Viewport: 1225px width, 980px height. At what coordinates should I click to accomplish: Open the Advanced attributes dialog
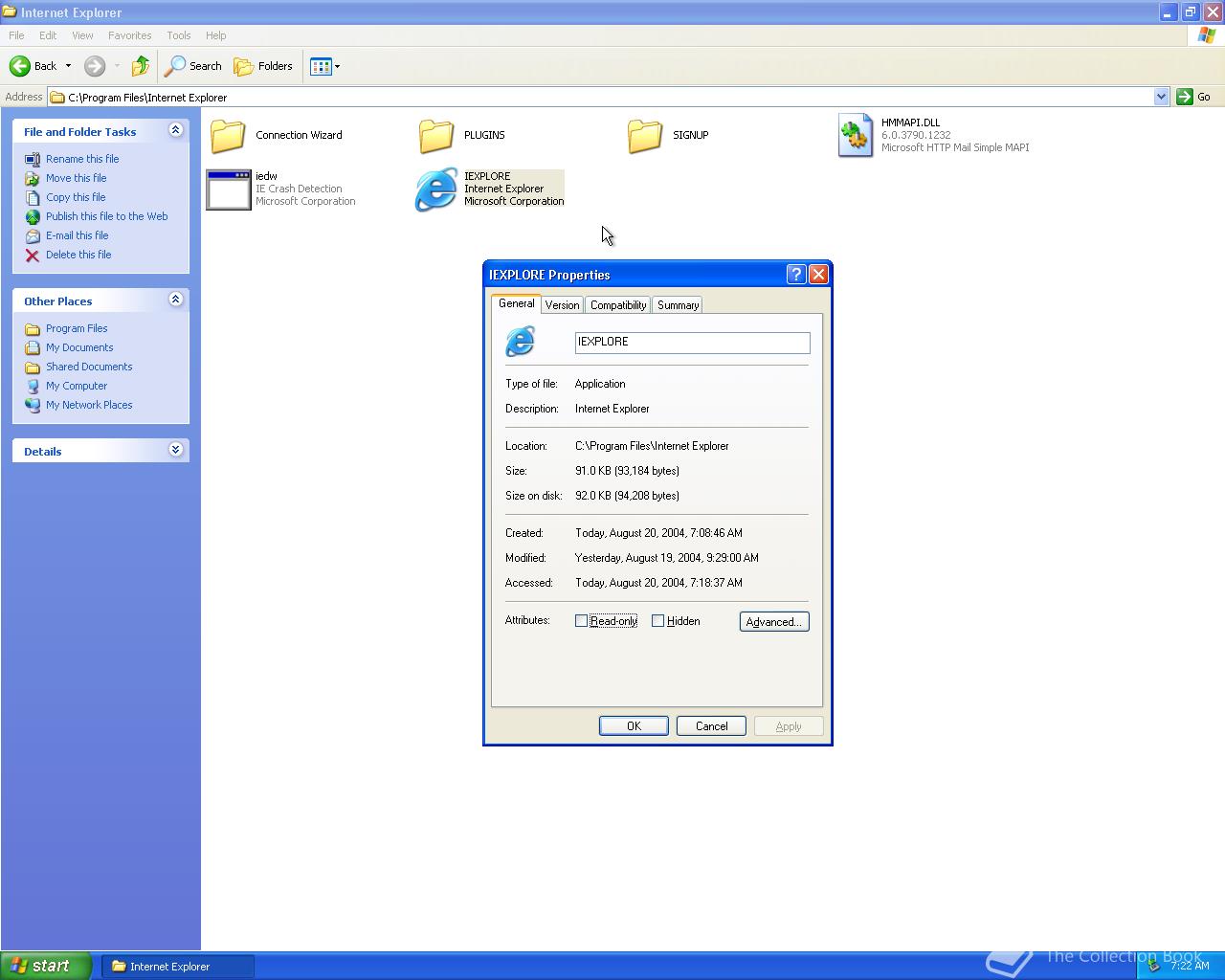tap(774, 622)
